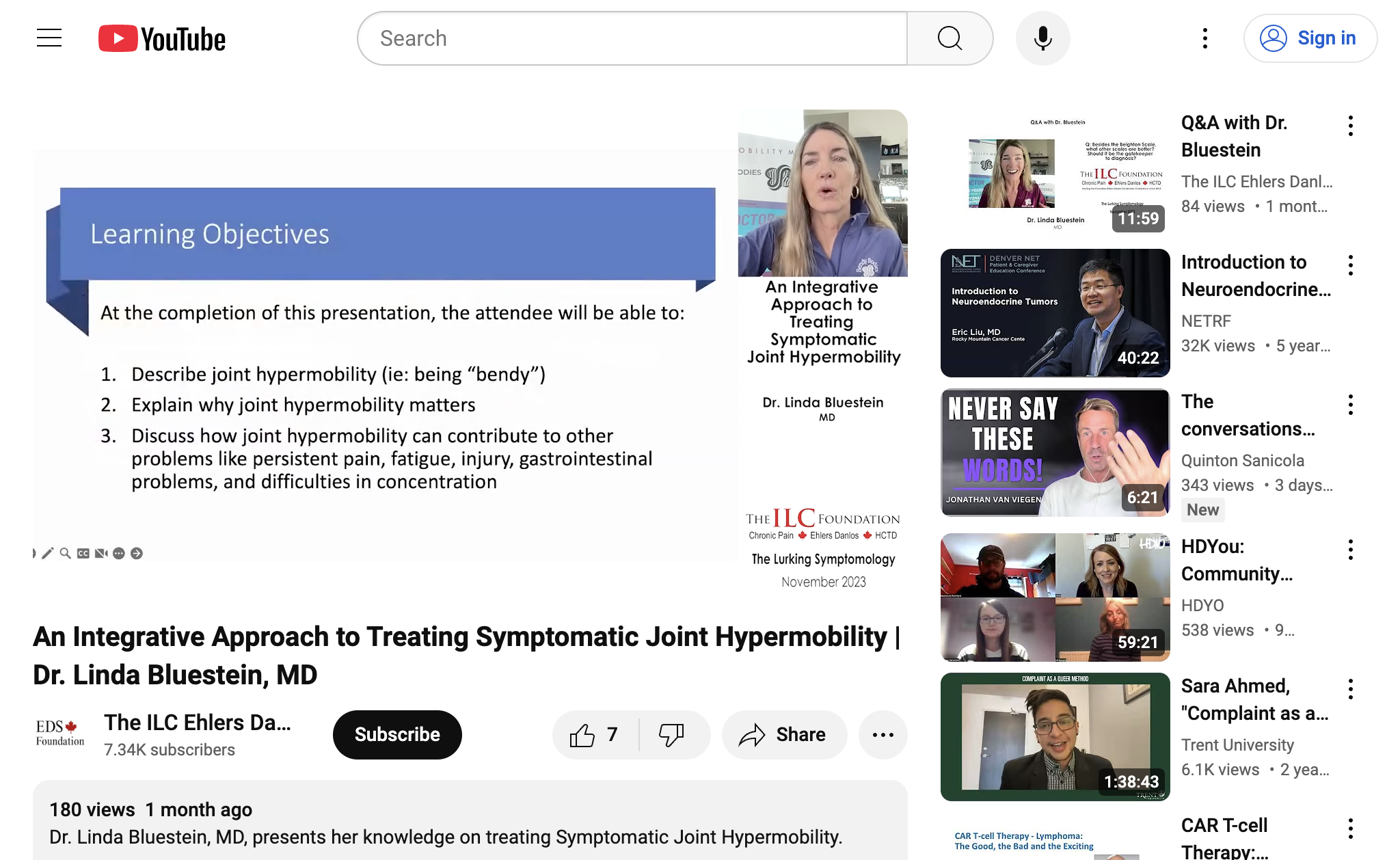Open Introduction to Neuroendocrine Tumors thumbnail
Image resolution: width=1400 pixels, height=860 pixels.
[1055, 313]
